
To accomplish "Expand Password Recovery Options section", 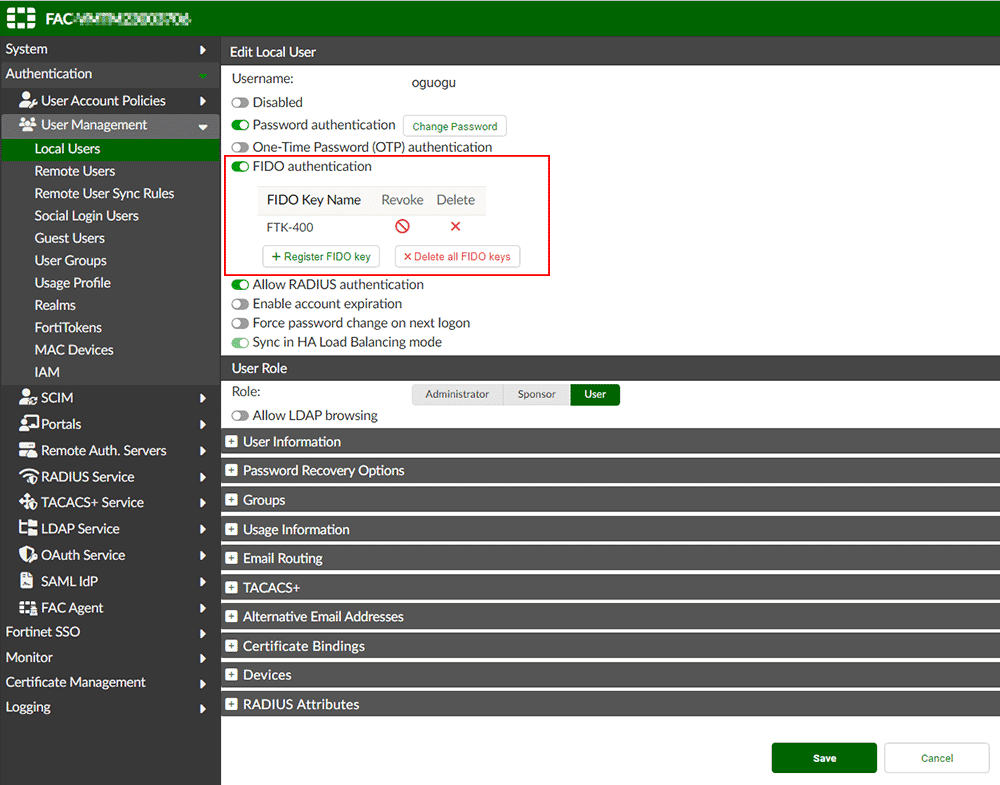I will click(232, 470).
